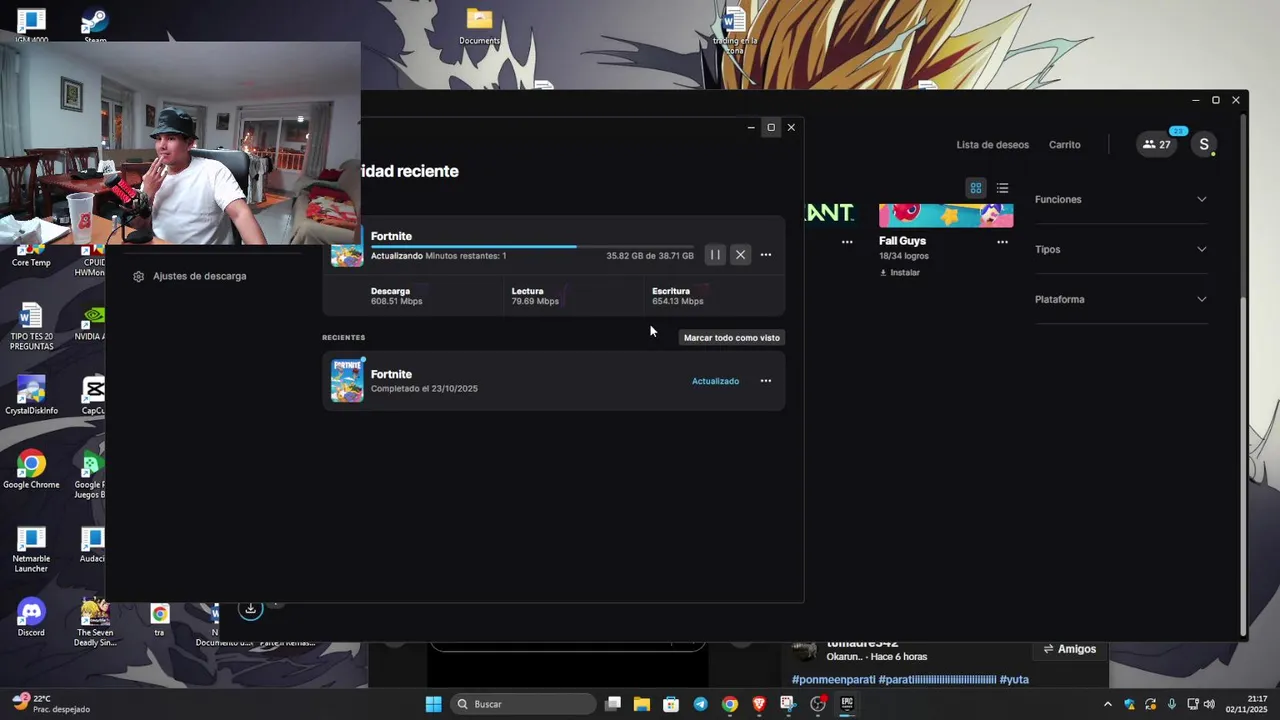Image resolution: width=1280 pixels, height=720 pixels.
Task: Open The Seven Deadly Sins shortcut
Action: pos(95,622)
